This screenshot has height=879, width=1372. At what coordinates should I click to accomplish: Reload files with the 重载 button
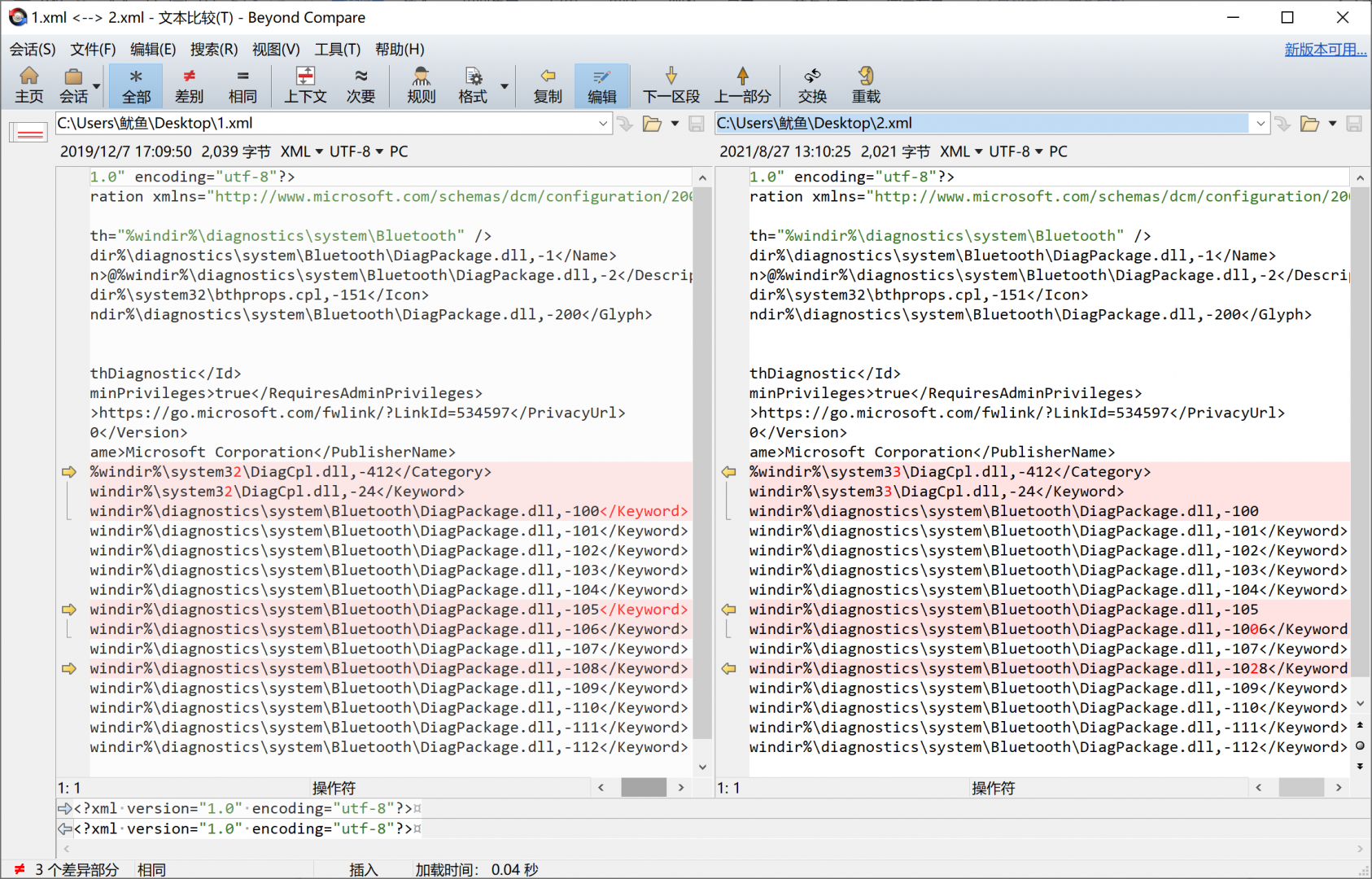point(866,85)
